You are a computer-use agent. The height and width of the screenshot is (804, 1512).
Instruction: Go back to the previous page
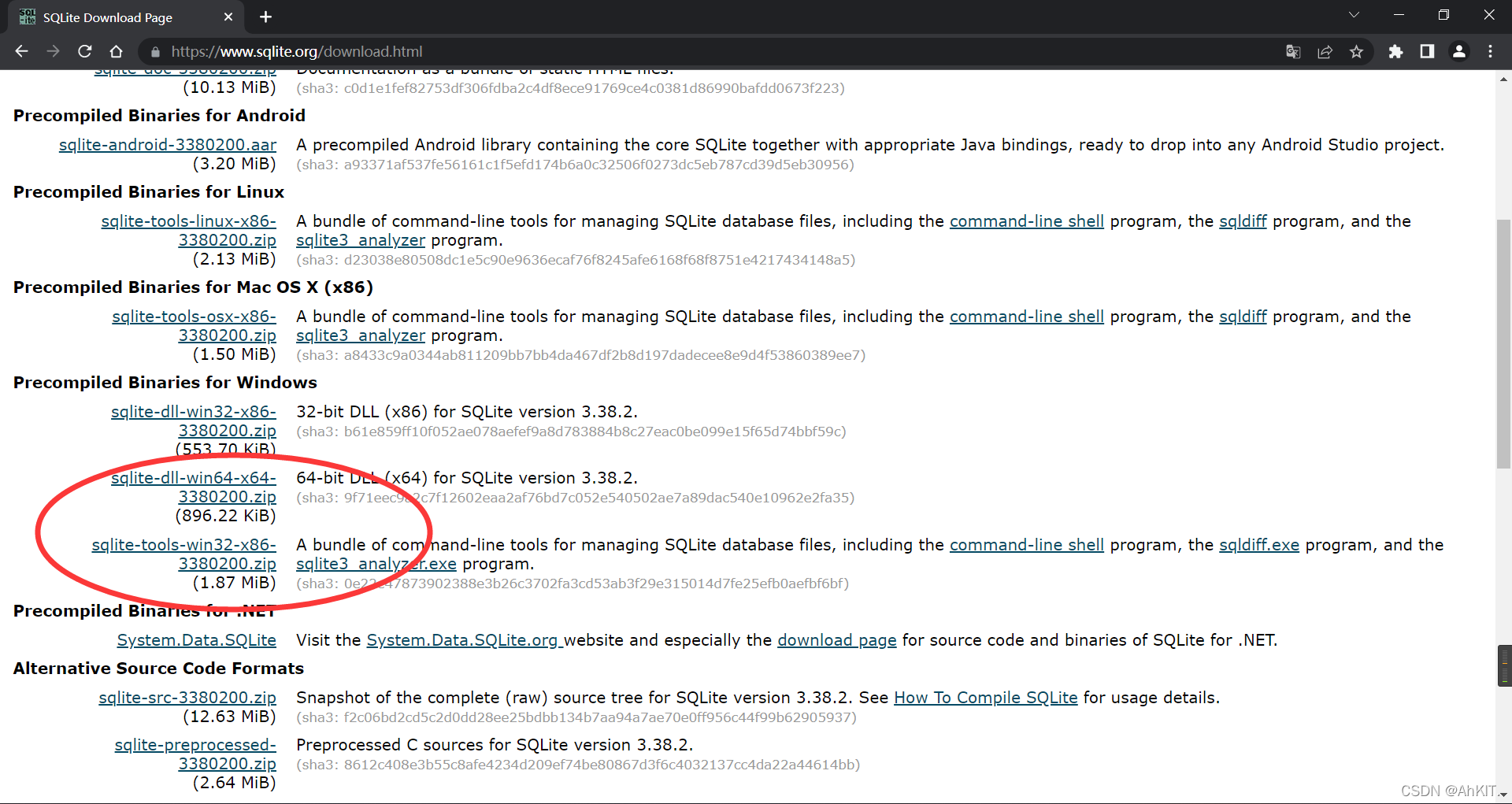pos(21,51)
